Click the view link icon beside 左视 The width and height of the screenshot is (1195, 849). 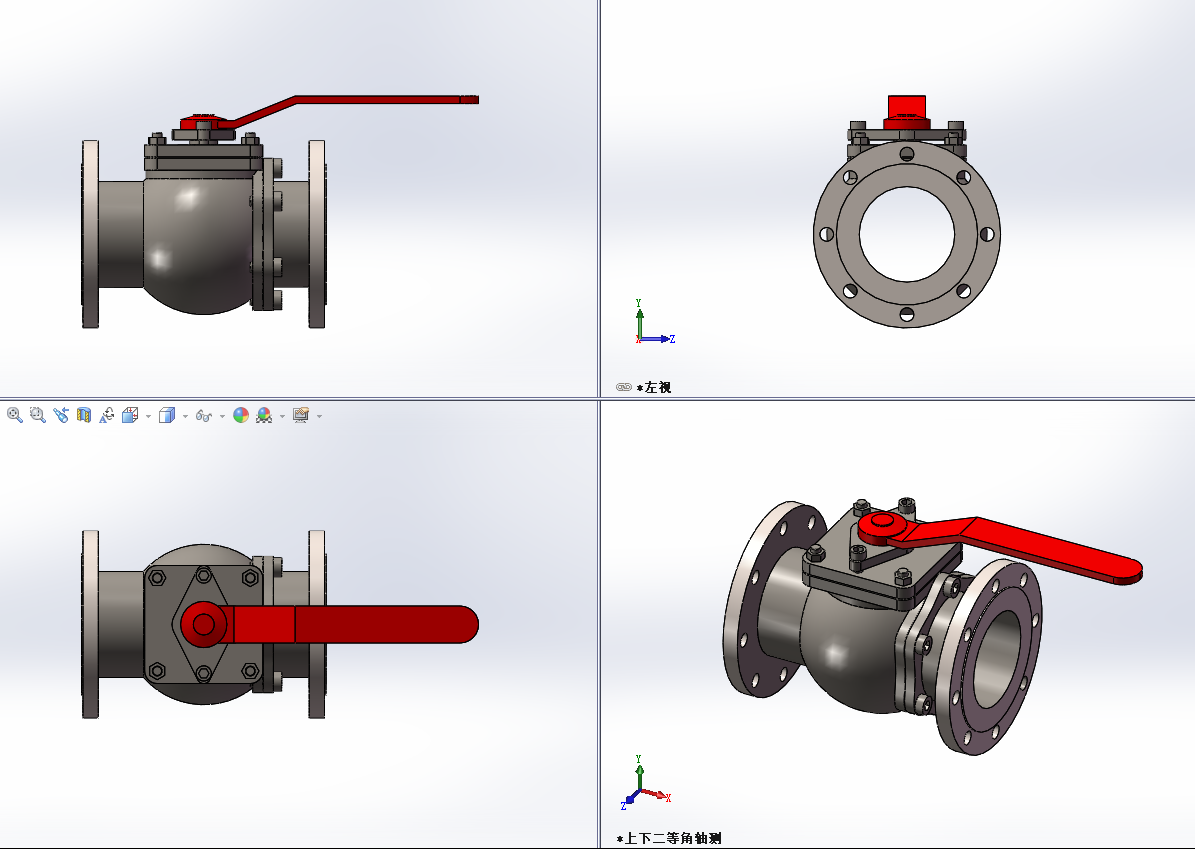tap(623, 387)
